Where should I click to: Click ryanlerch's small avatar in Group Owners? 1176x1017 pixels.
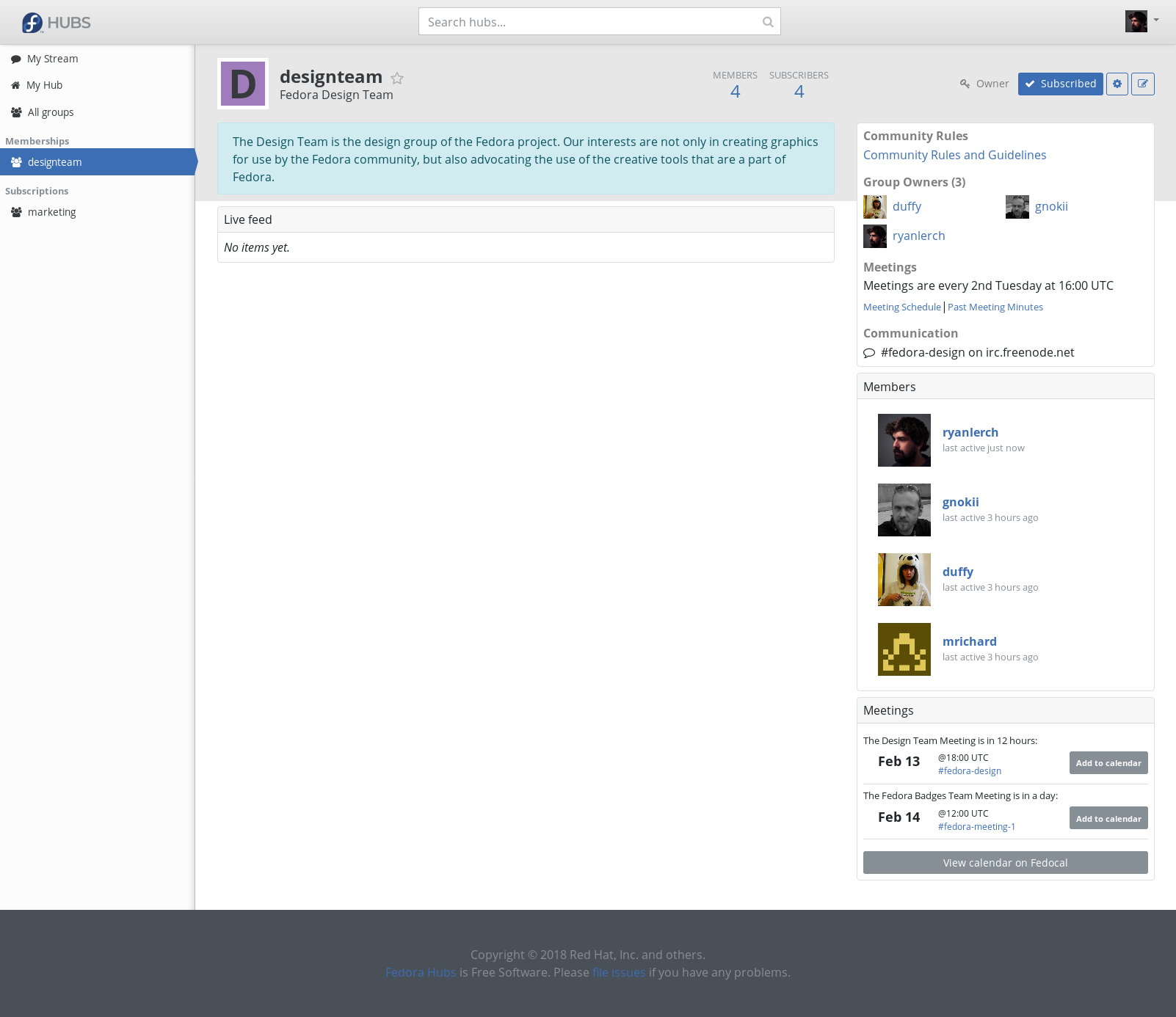coord(875,236)
